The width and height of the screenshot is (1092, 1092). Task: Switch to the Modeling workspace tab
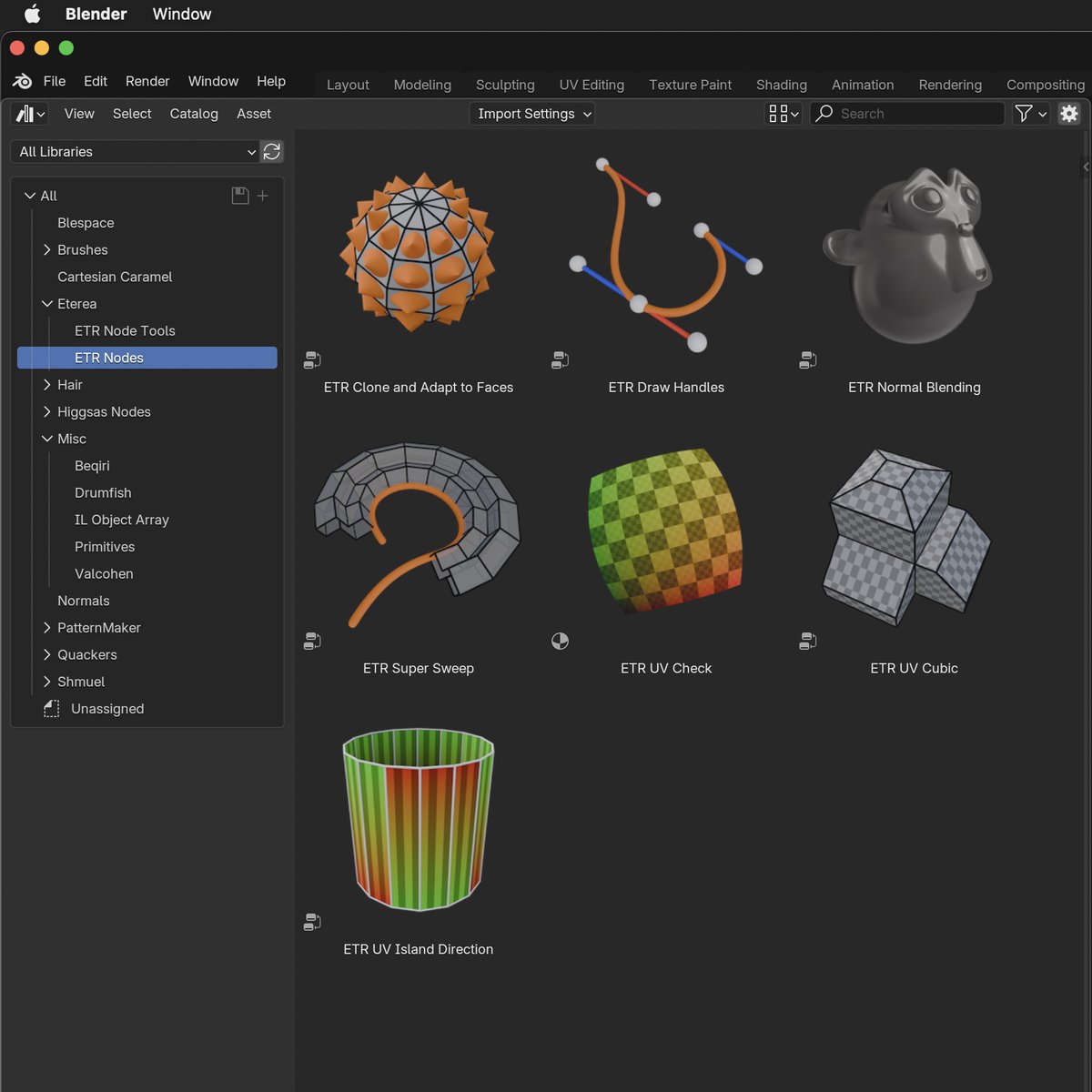pyautogui.click(x=422, y=85)
